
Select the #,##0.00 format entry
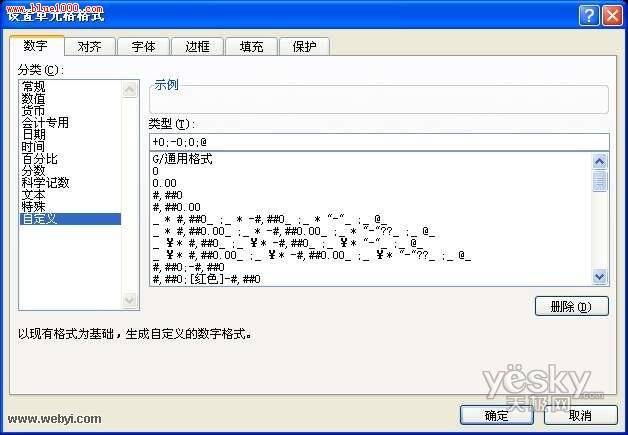pos(176,207)
